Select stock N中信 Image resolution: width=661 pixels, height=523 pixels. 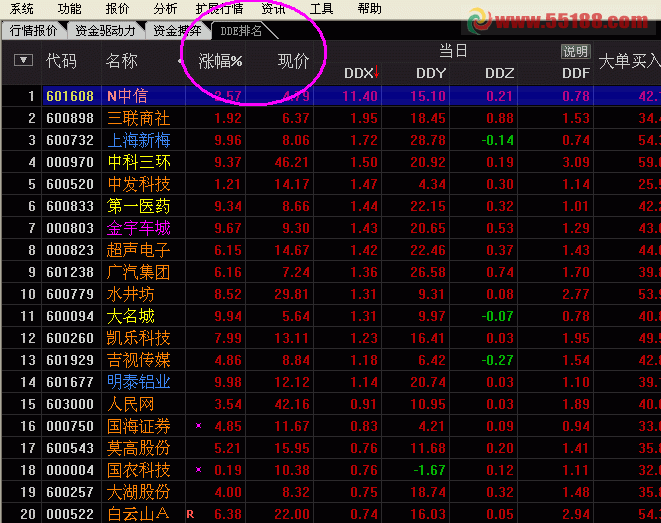(127, 96)
